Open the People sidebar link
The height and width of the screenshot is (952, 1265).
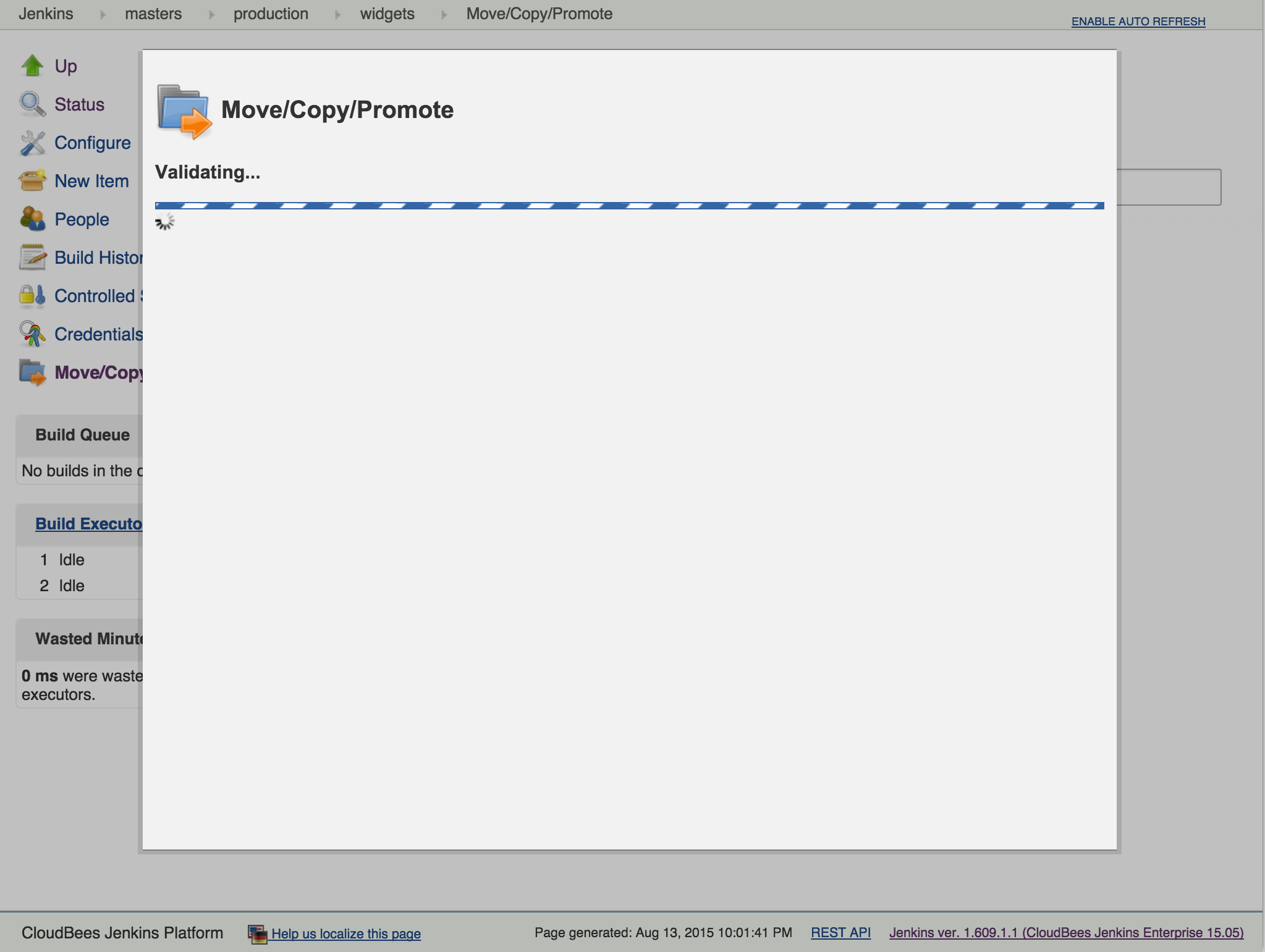82,219
